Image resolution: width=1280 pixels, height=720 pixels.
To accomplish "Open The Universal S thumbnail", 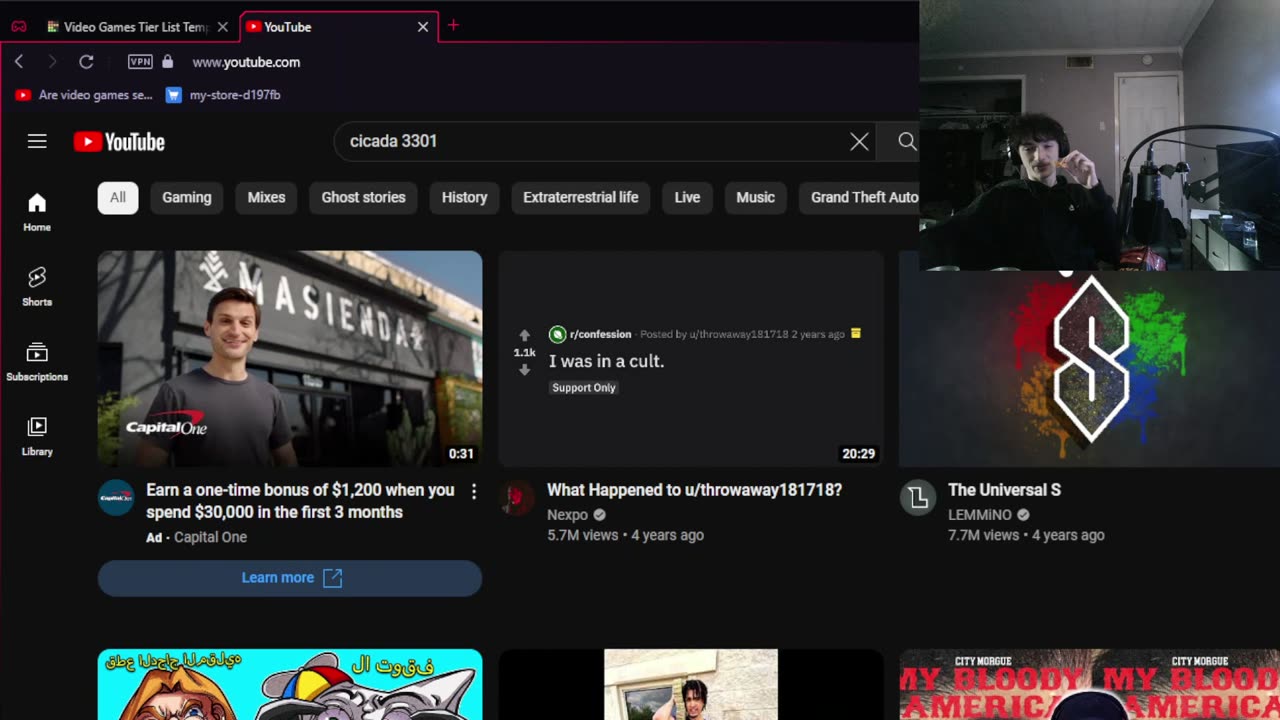I will (1090, 368).
